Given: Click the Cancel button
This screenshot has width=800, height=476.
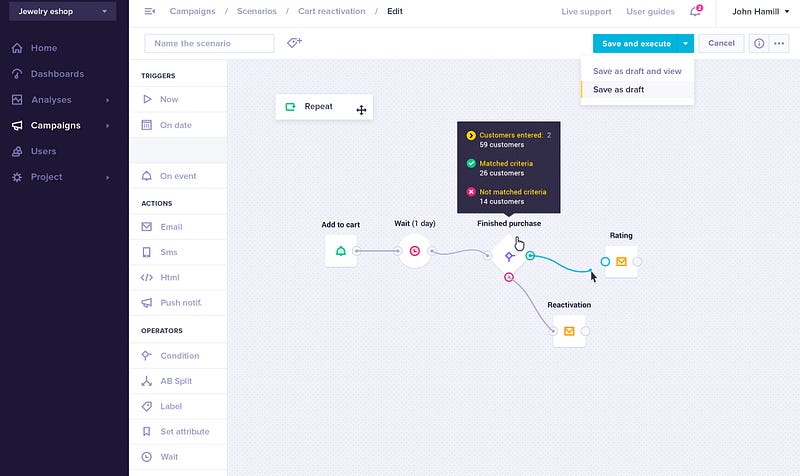Looking at the screenshot, I should [x=721, y=43].
